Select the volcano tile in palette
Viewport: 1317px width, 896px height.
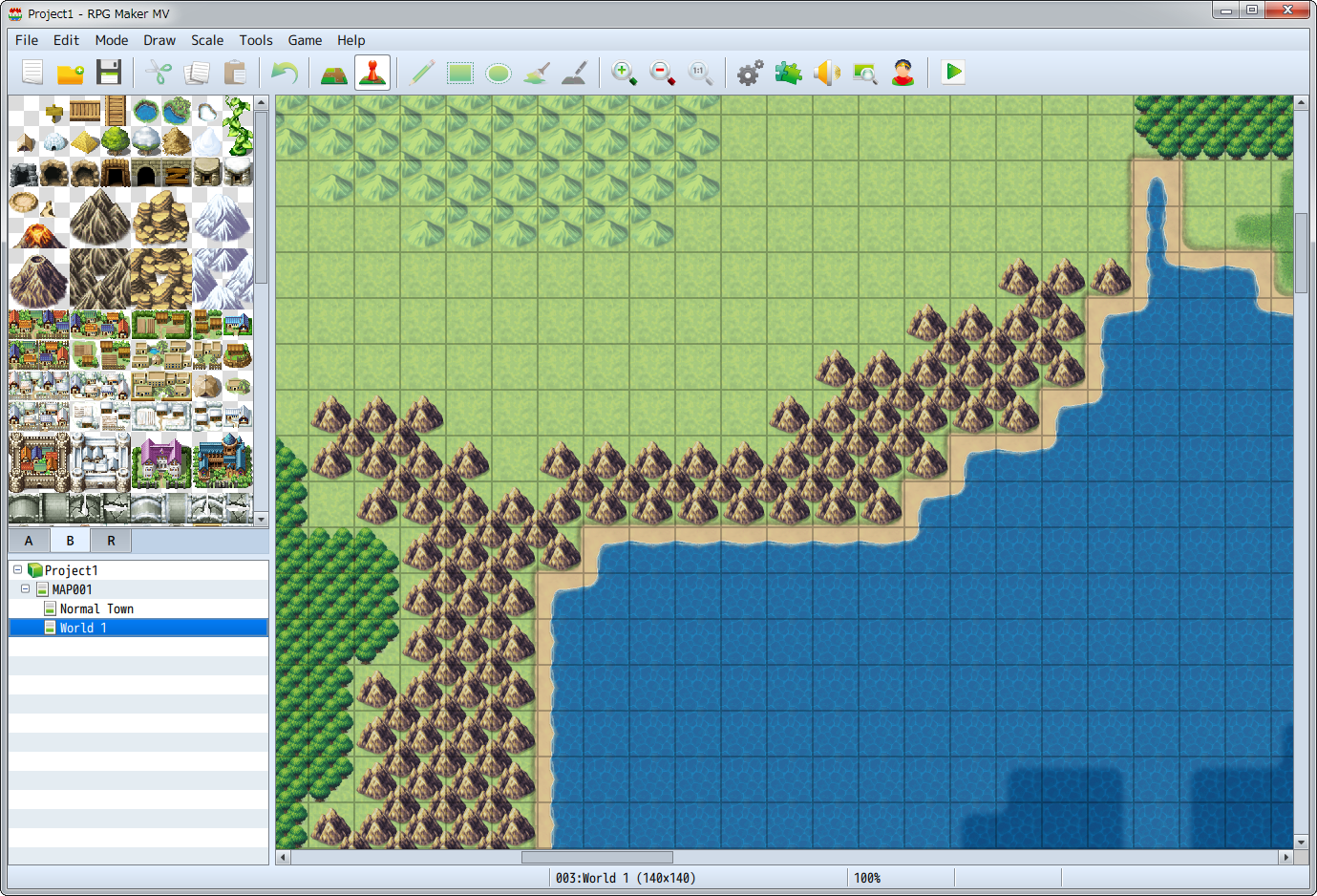tap(38, 232)
